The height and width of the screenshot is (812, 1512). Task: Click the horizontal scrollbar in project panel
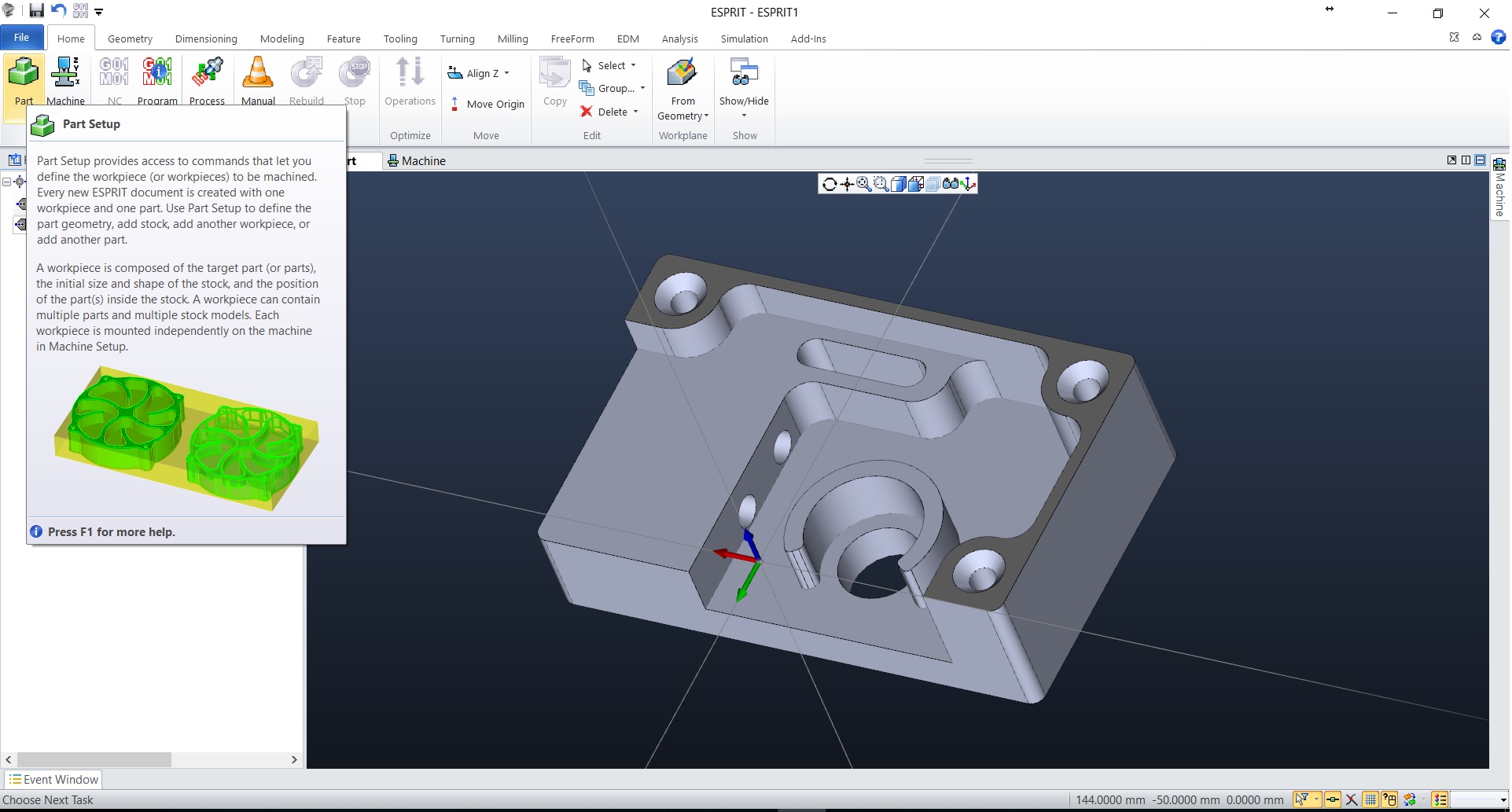click(94, 759)
